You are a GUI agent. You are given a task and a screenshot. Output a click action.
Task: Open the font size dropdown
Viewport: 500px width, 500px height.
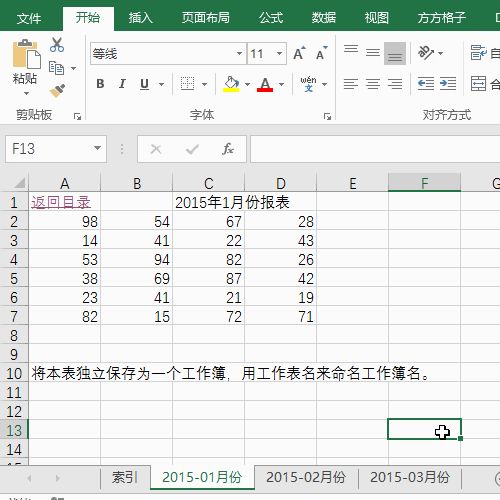[279, 53]
